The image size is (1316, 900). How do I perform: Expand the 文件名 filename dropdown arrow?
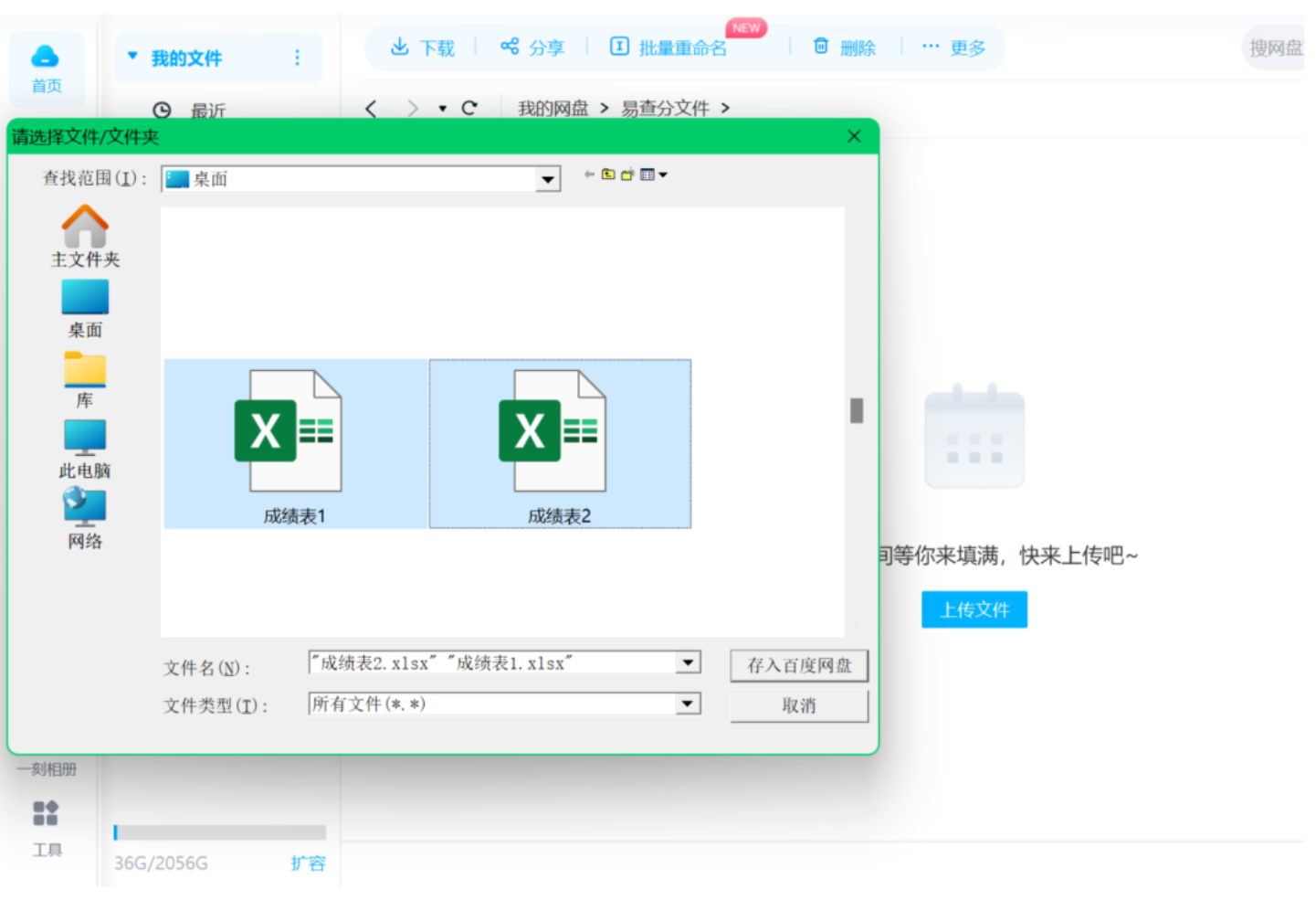point(689,662)
